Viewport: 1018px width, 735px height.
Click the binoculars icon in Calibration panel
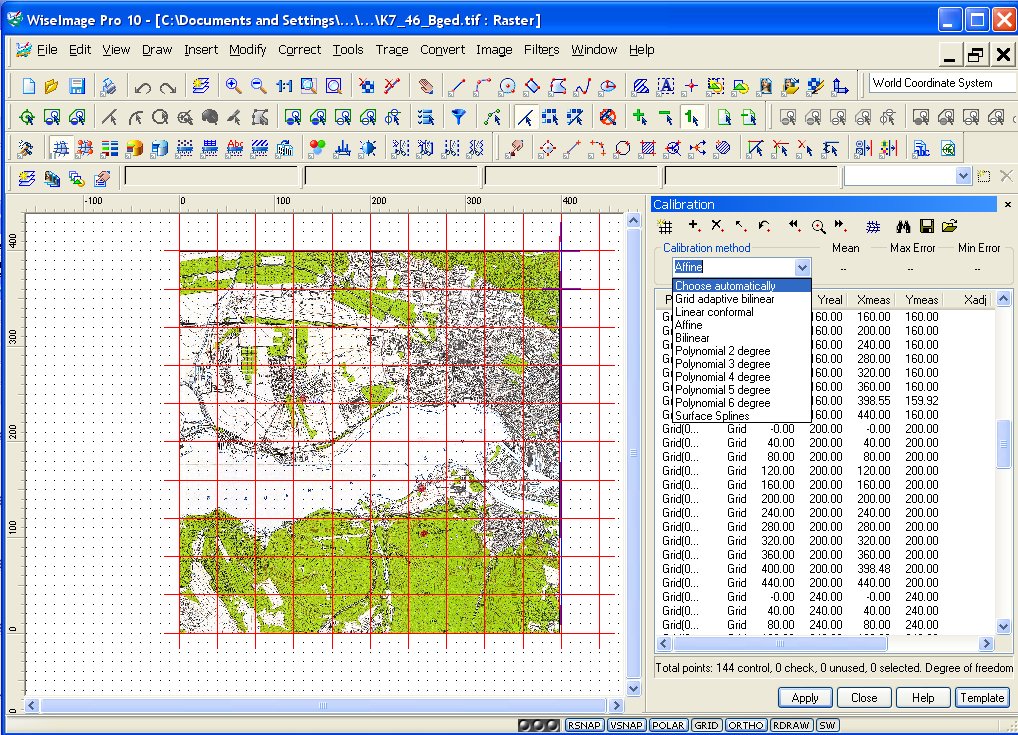905,226
